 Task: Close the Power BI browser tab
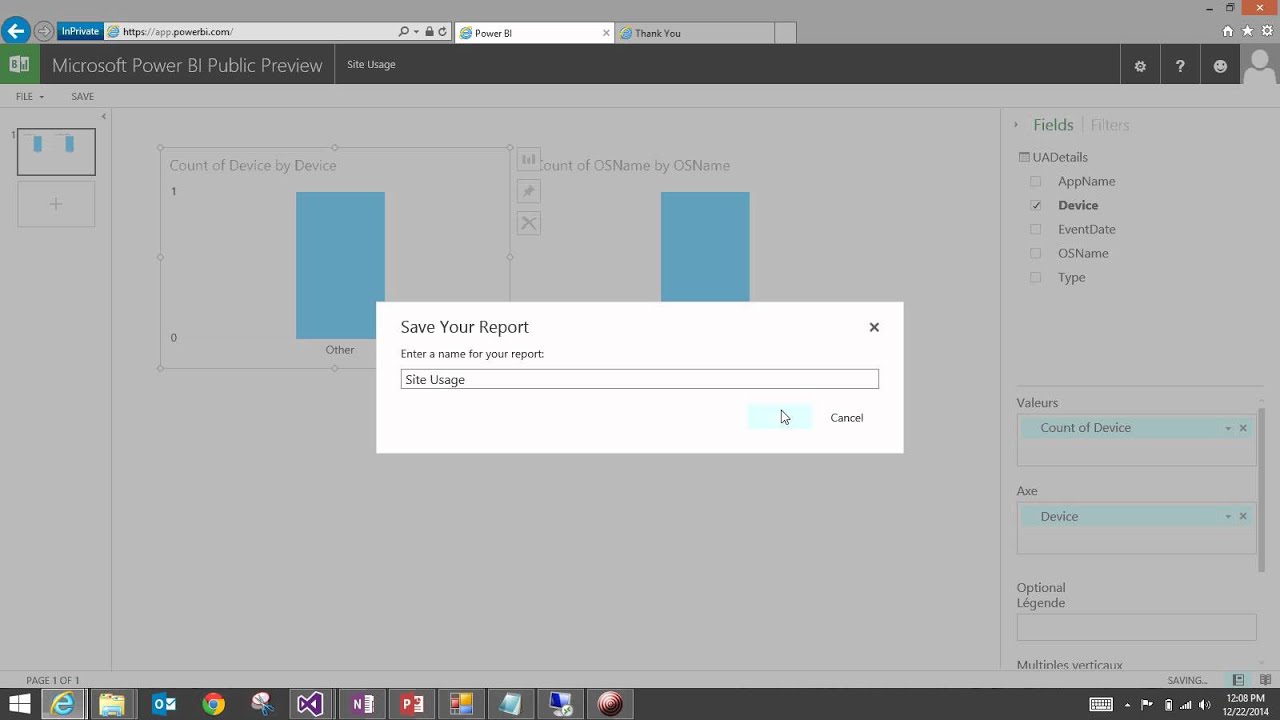606,33
